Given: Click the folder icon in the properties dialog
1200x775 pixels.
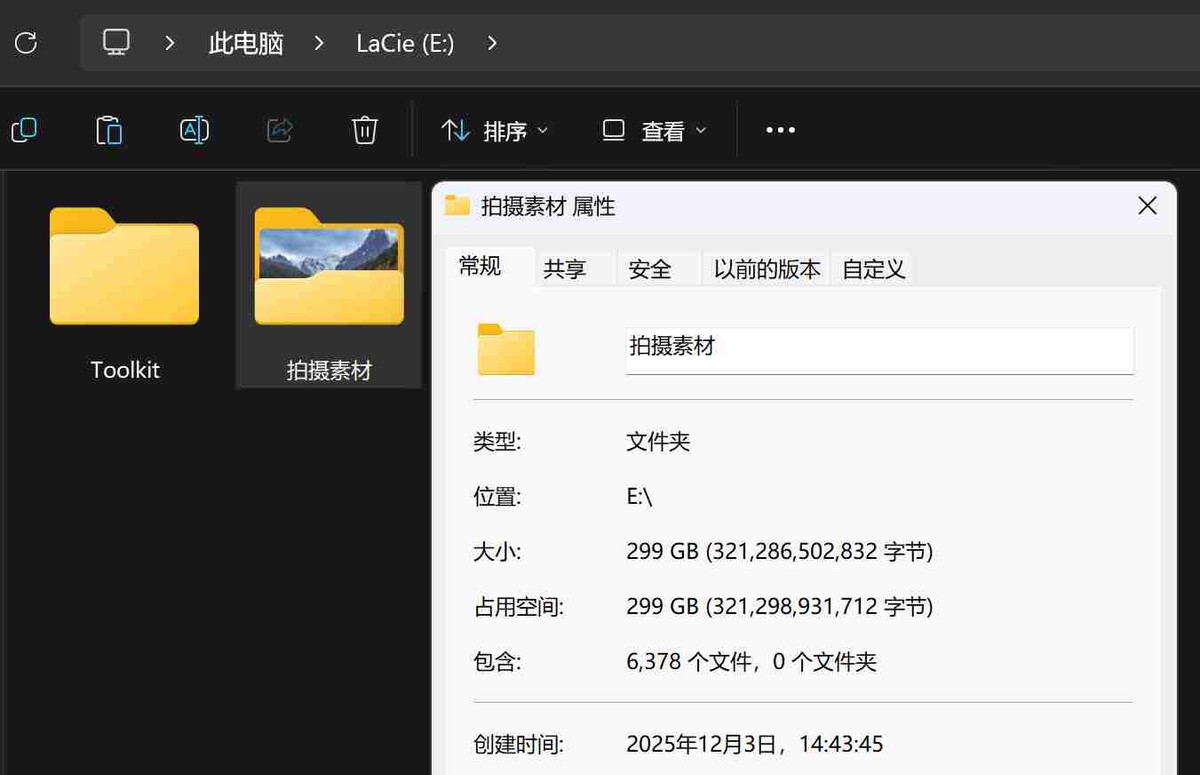Looking at the screenshot, I should coord(505,351).
